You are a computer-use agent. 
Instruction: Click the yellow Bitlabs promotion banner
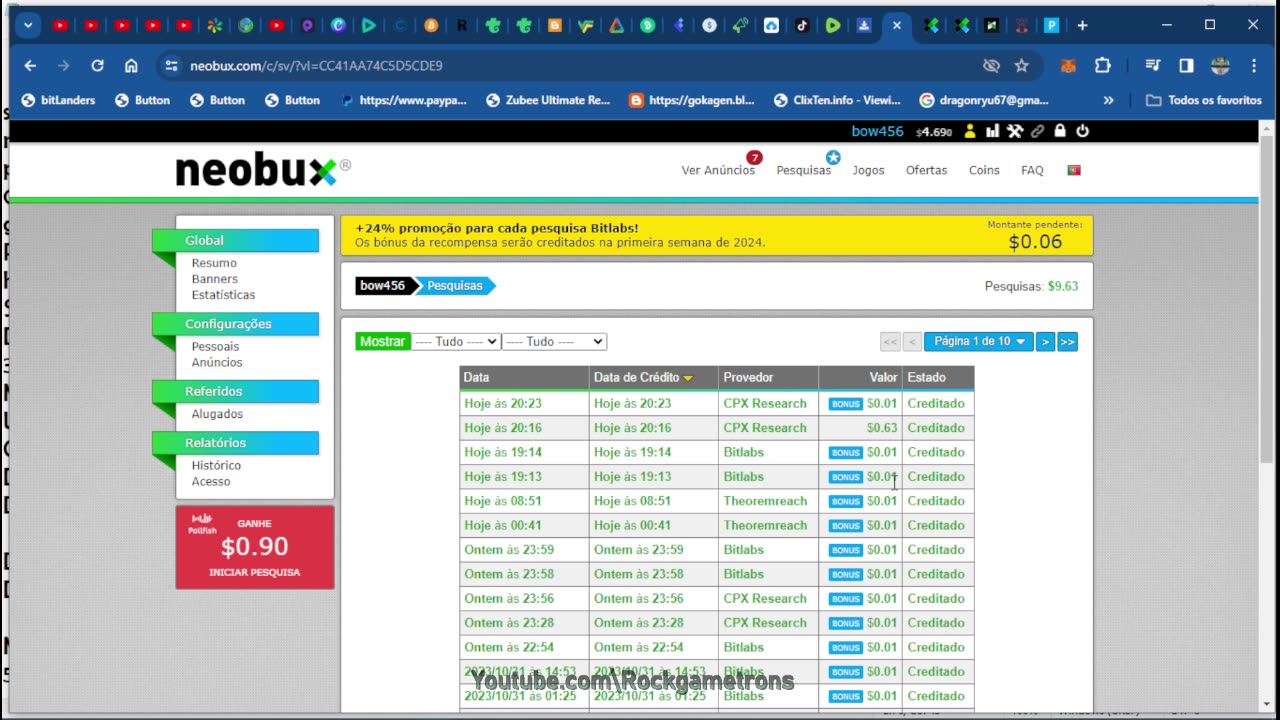coord(716,235)
